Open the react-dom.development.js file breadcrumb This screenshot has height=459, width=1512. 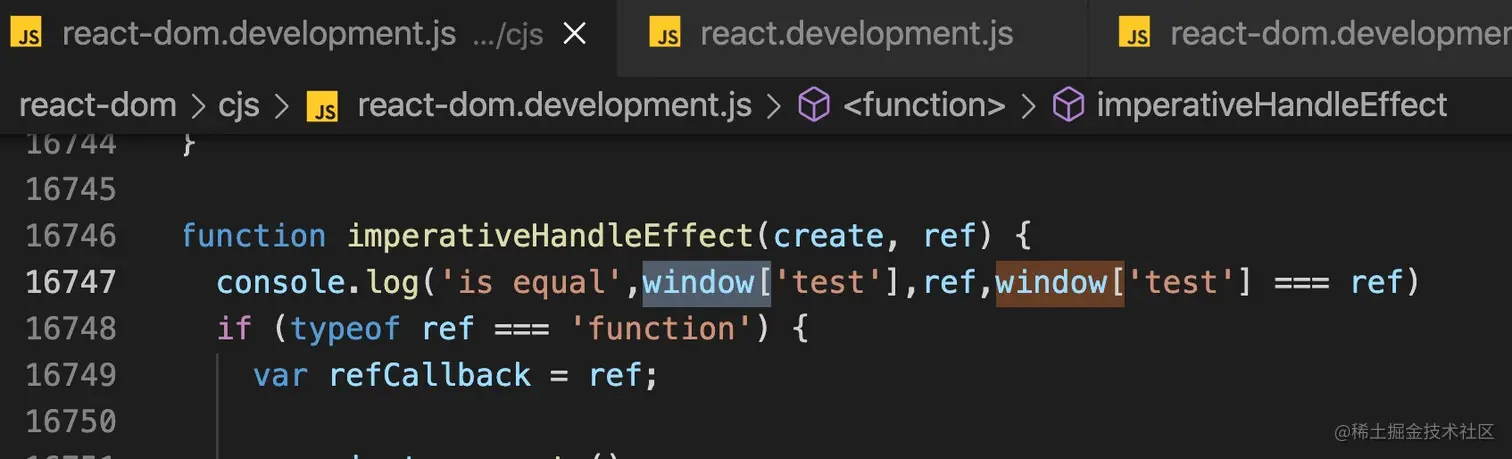(x=554, y=105)
